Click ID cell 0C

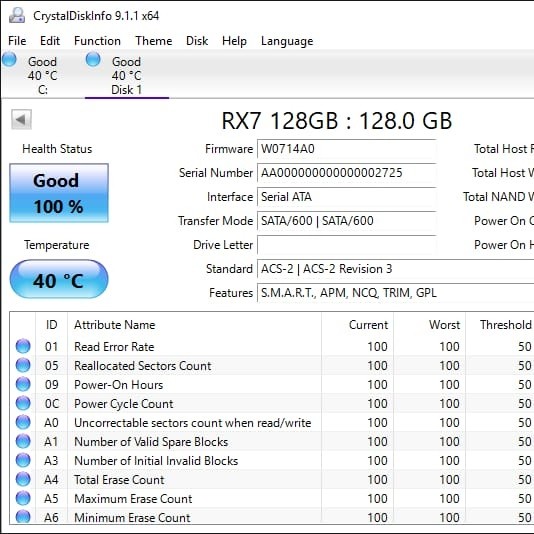(51, 404)
